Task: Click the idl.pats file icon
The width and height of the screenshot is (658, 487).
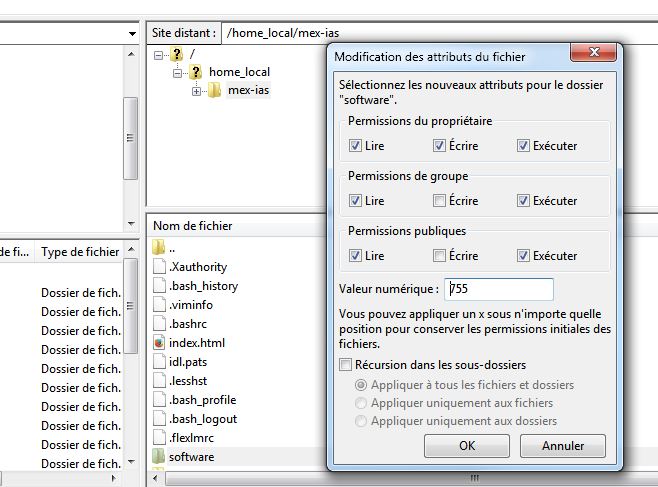Action: (x=159, y=362)
